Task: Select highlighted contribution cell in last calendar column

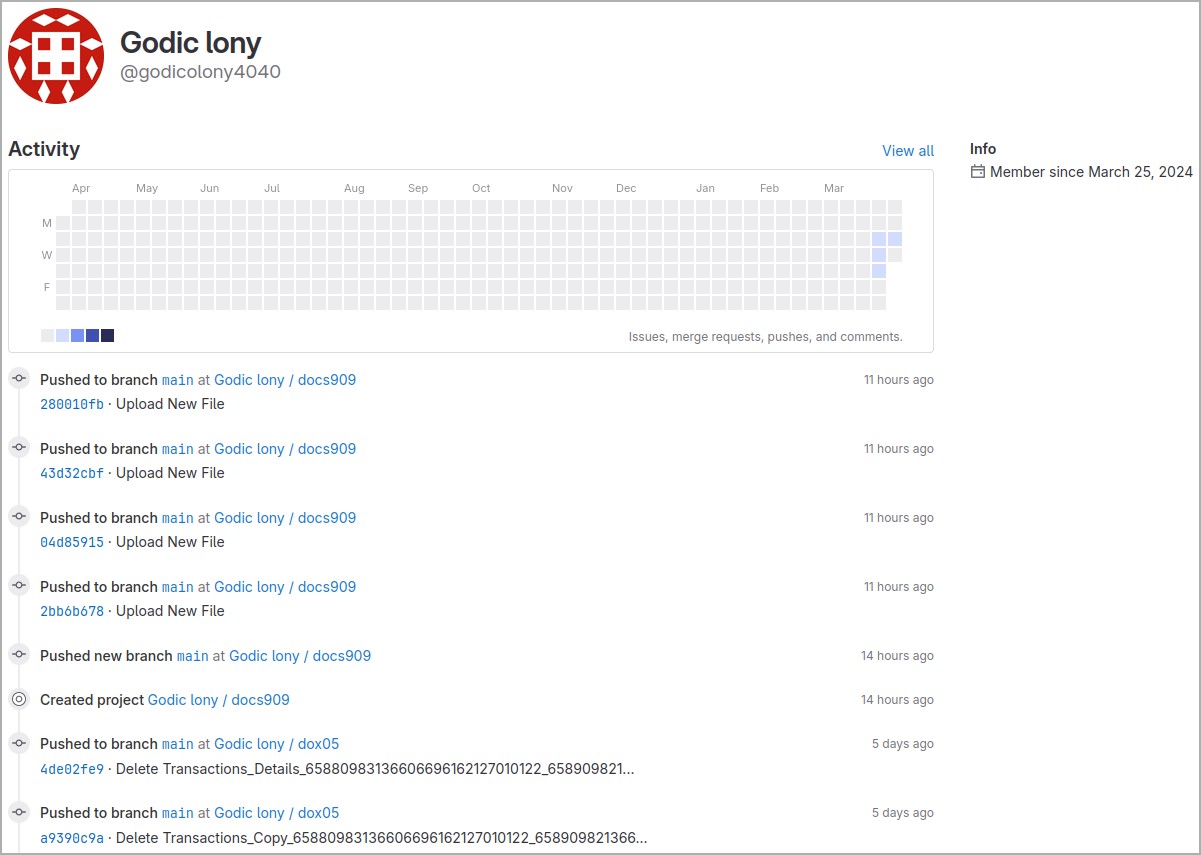Action: pos(895,239)
